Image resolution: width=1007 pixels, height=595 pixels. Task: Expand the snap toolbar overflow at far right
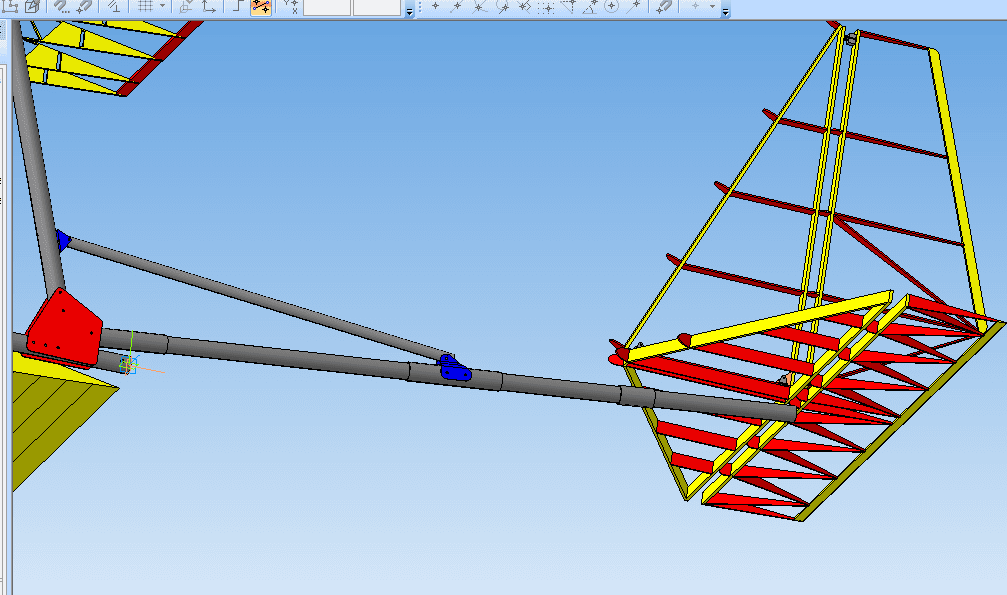tap(725, 9)
